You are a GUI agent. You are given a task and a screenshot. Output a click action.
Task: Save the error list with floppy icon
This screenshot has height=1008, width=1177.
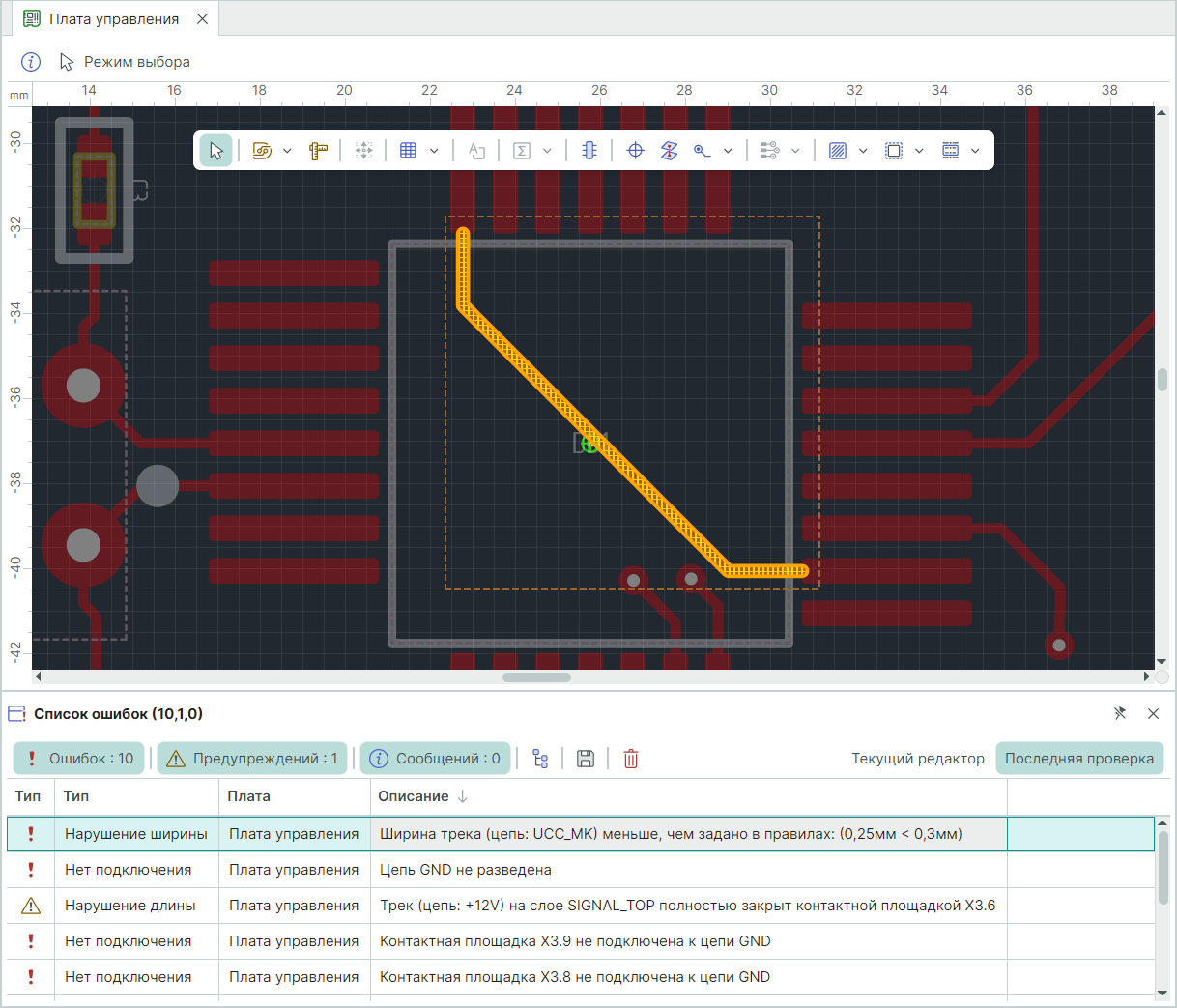(585, 759)
